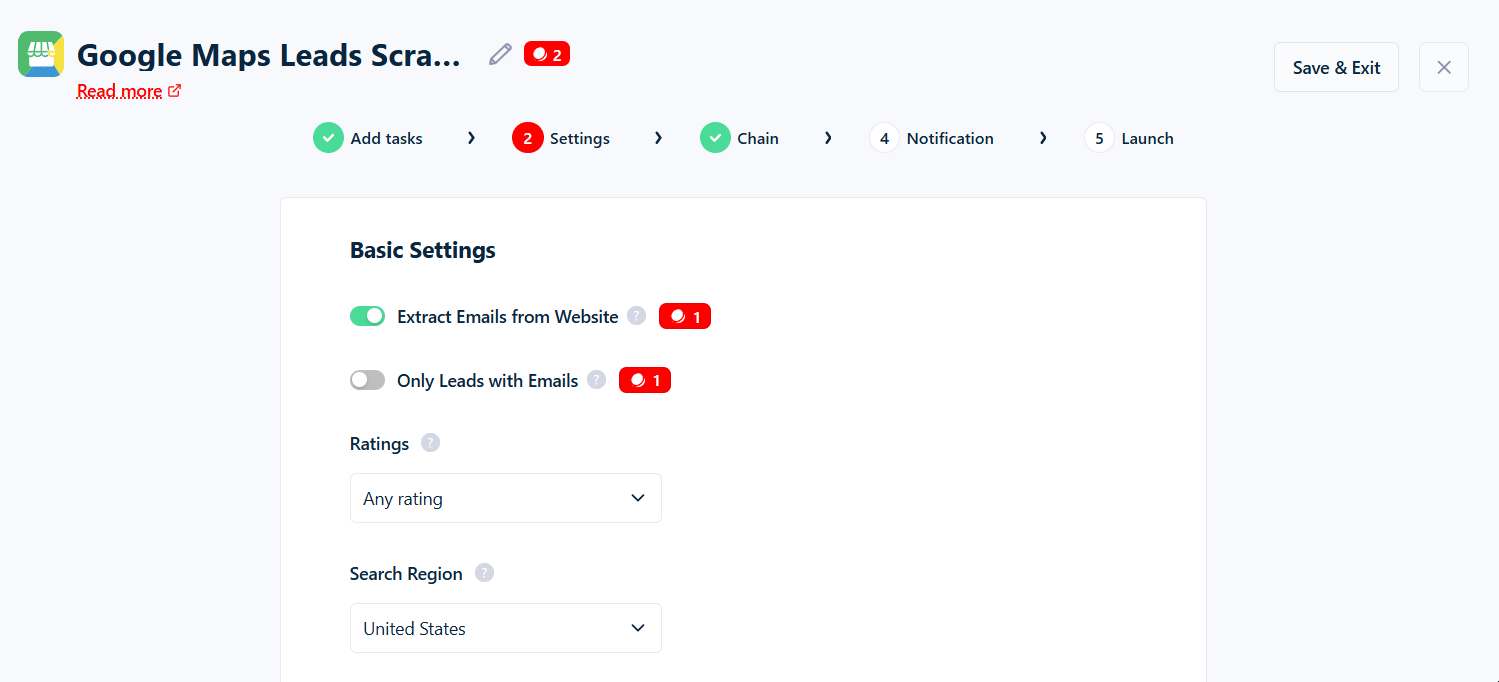This screenshot has width=1499, height=682.
Task: Click the cost badge for Only Leads
Action: [x=645, y=380]
